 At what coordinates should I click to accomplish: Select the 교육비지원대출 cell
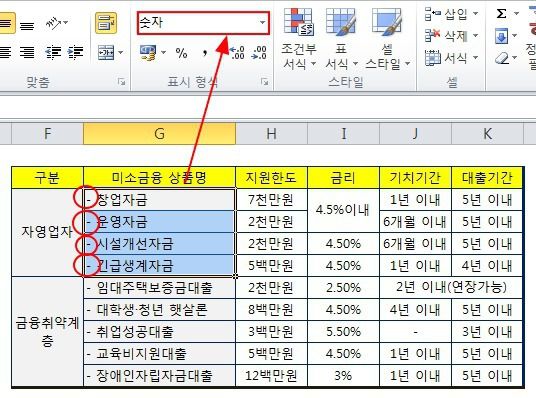pyautogui.click(x=159, y=354)
